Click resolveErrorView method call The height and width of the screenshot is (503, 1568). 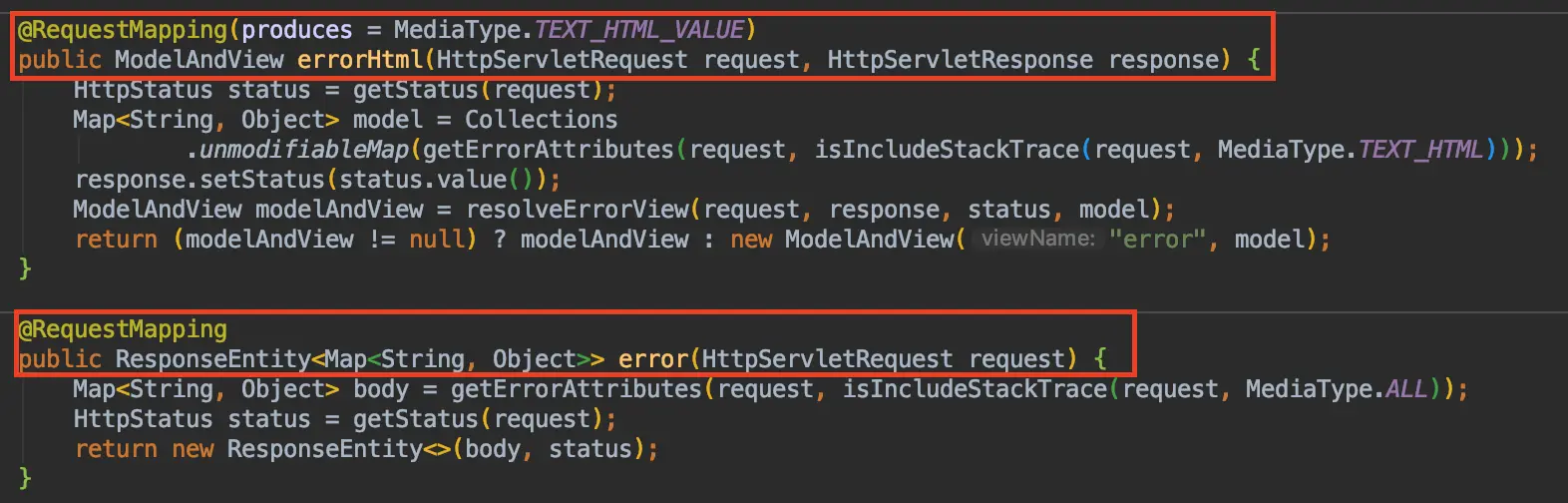pos(578,210)
